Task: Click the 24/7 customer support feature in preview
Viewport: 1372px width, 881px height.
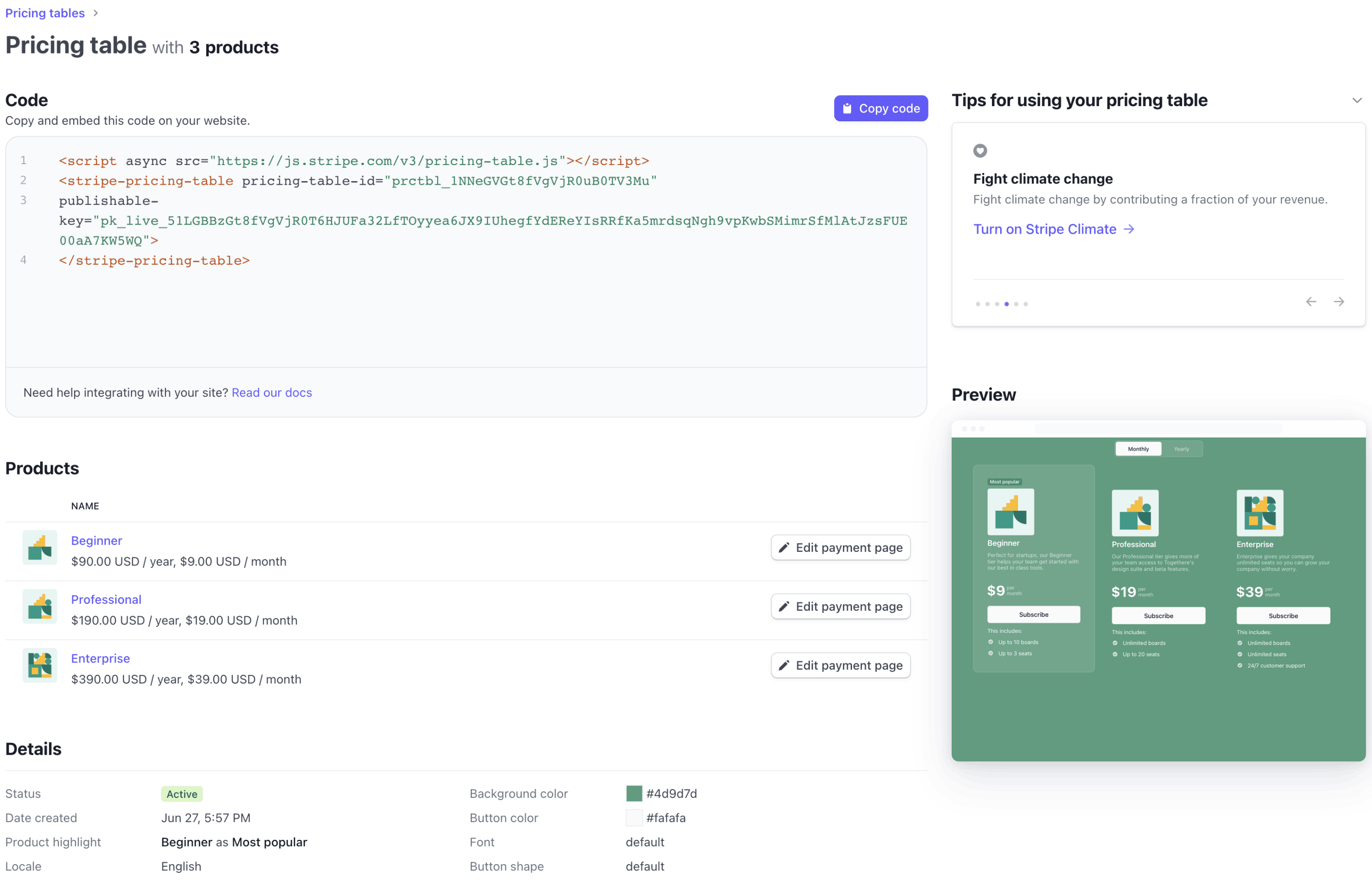Action: (1271, 665)
